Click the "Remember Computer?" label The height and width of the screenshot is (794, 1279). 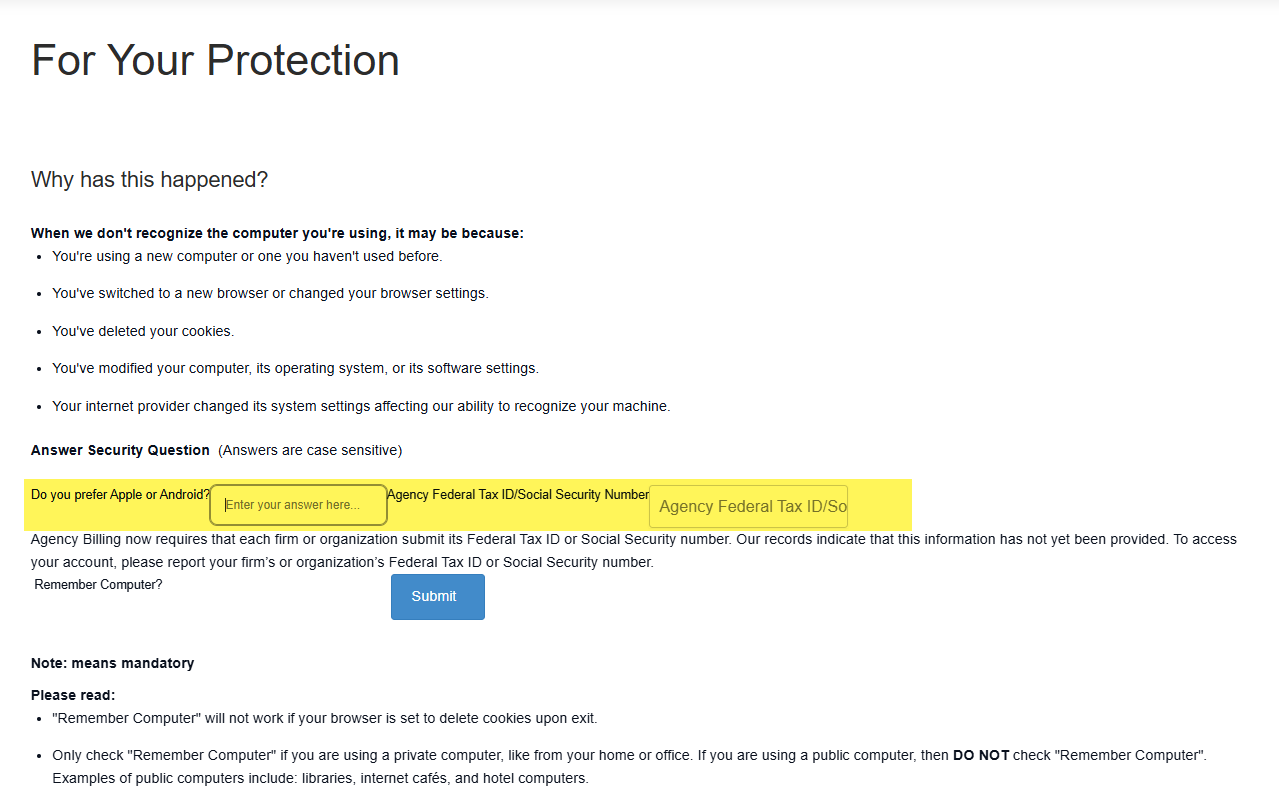[98, 584]
